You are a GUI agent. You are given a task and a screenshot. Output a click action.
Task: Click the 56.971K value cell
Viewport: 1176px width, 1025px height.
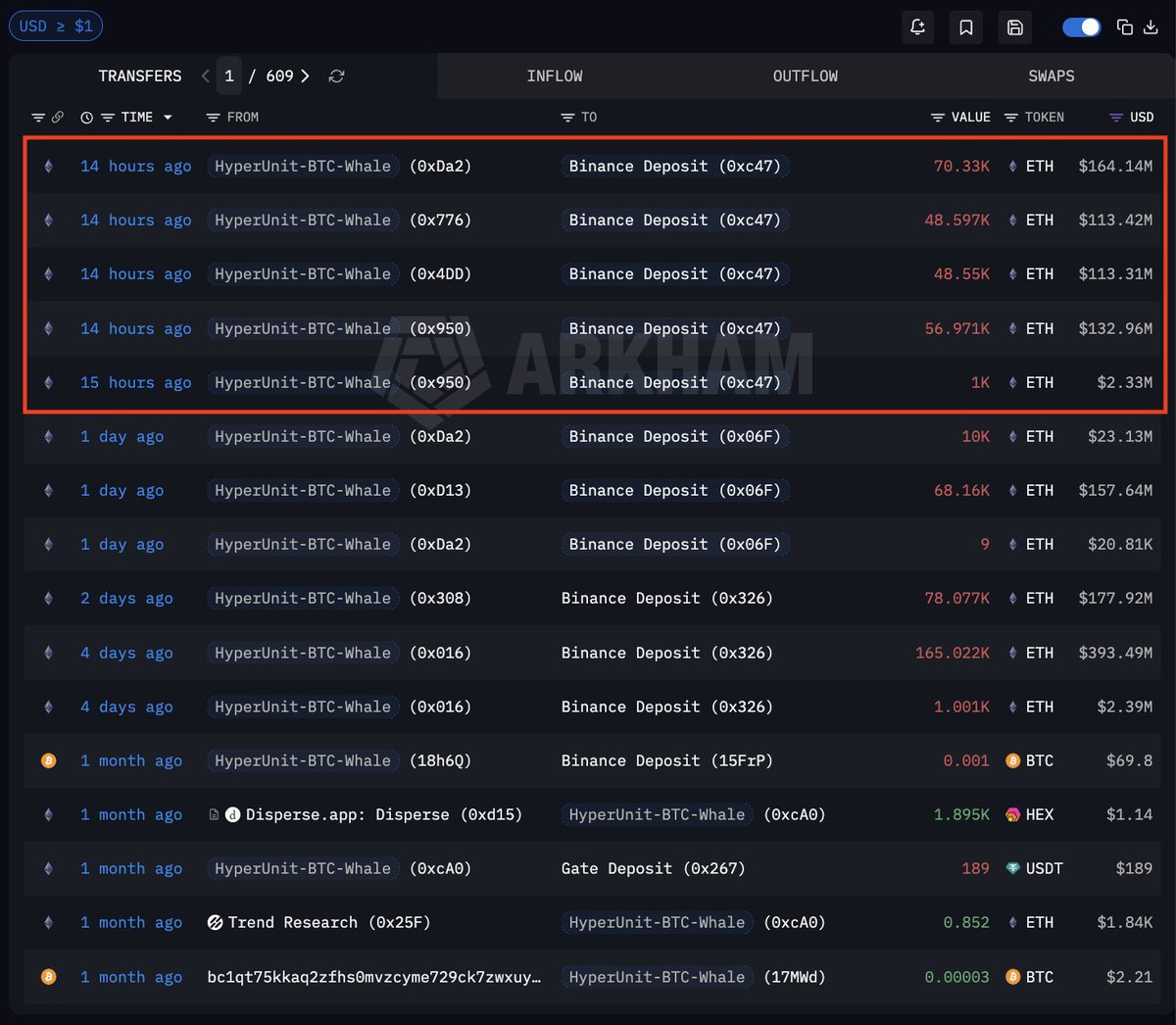point(957,328)
